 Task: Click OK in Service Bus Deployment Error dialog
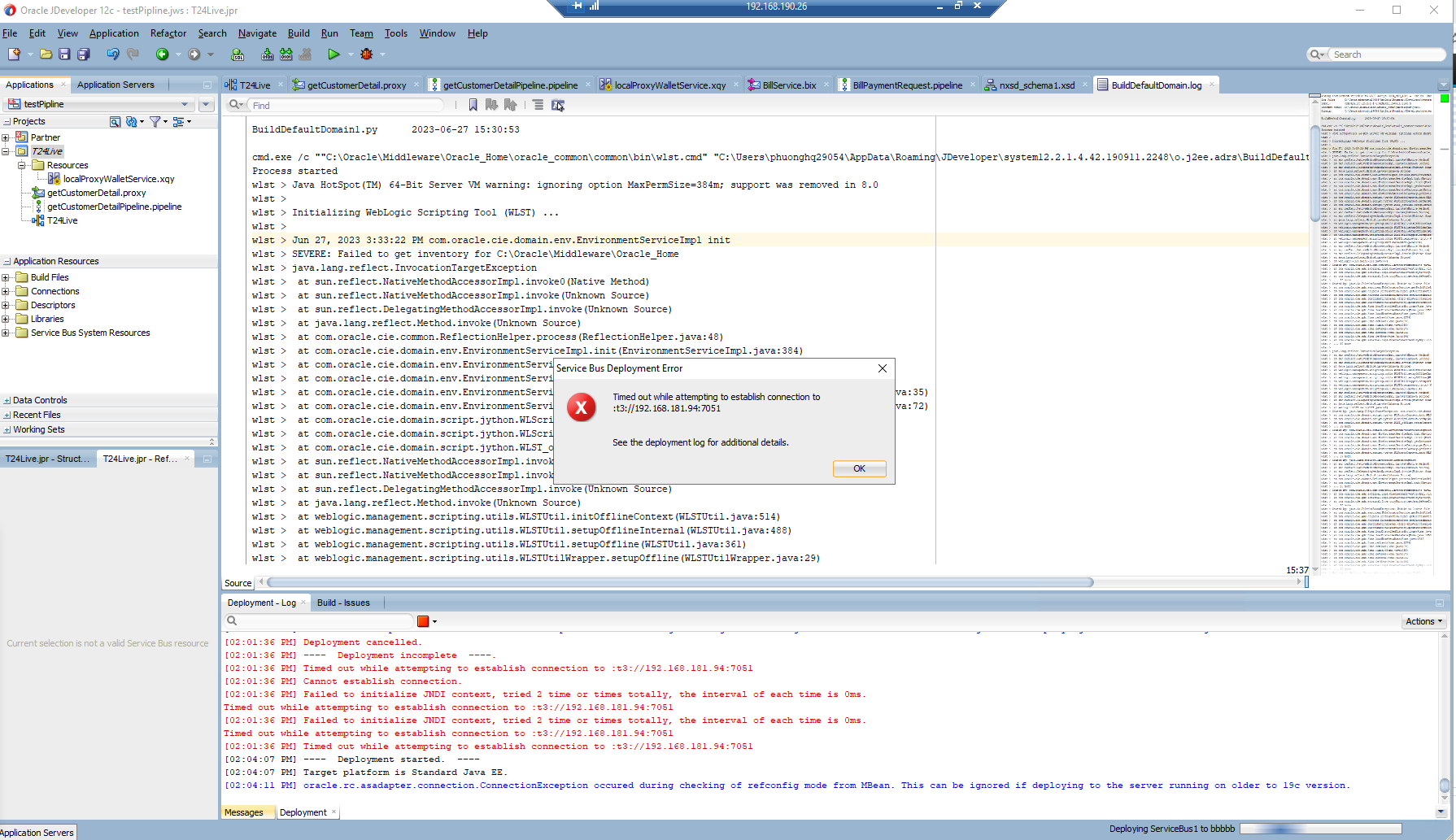click(x=859, y=468)
